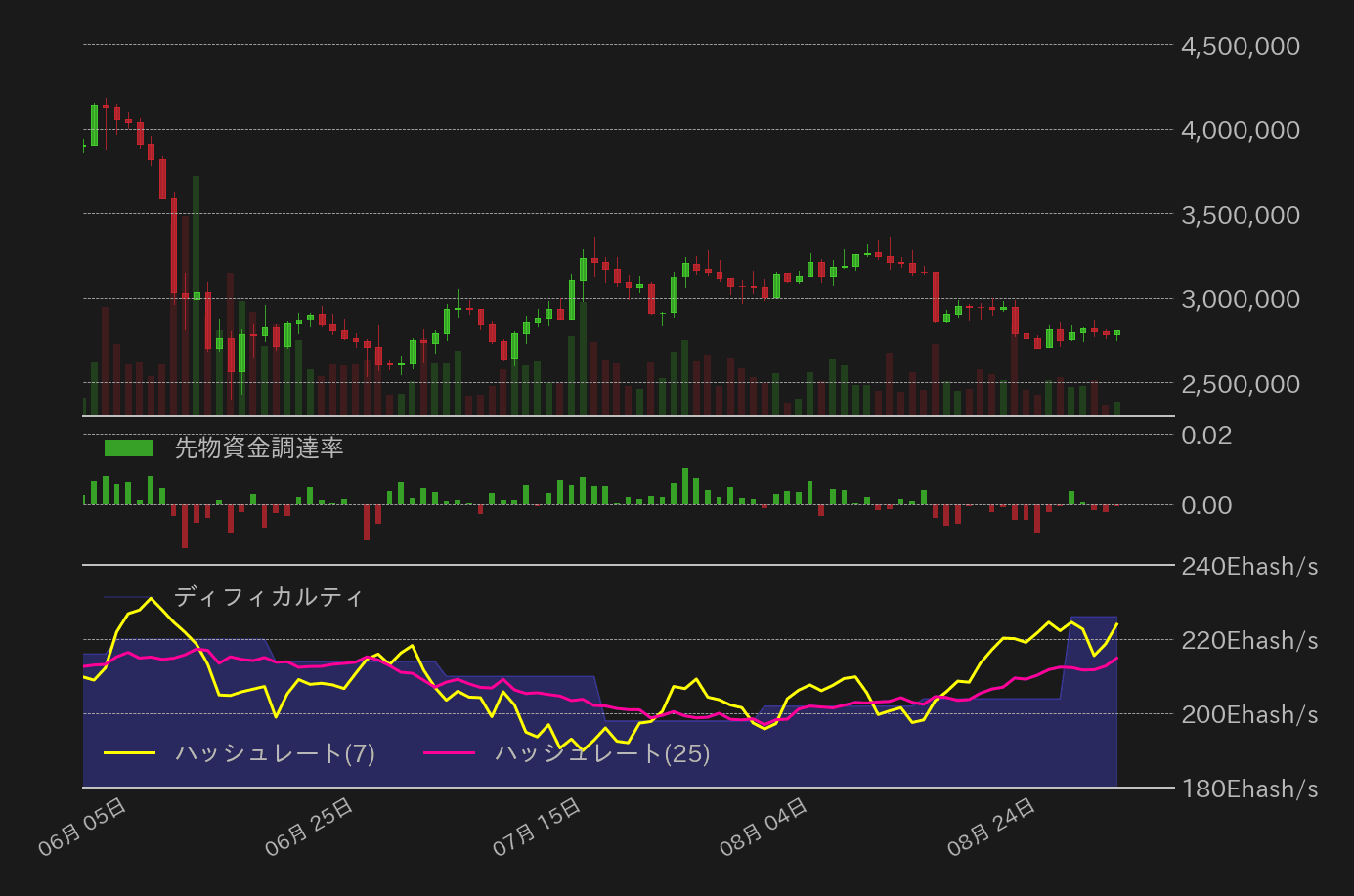Click the 4,500,000 price axis gridline value

pos(1238,45)
